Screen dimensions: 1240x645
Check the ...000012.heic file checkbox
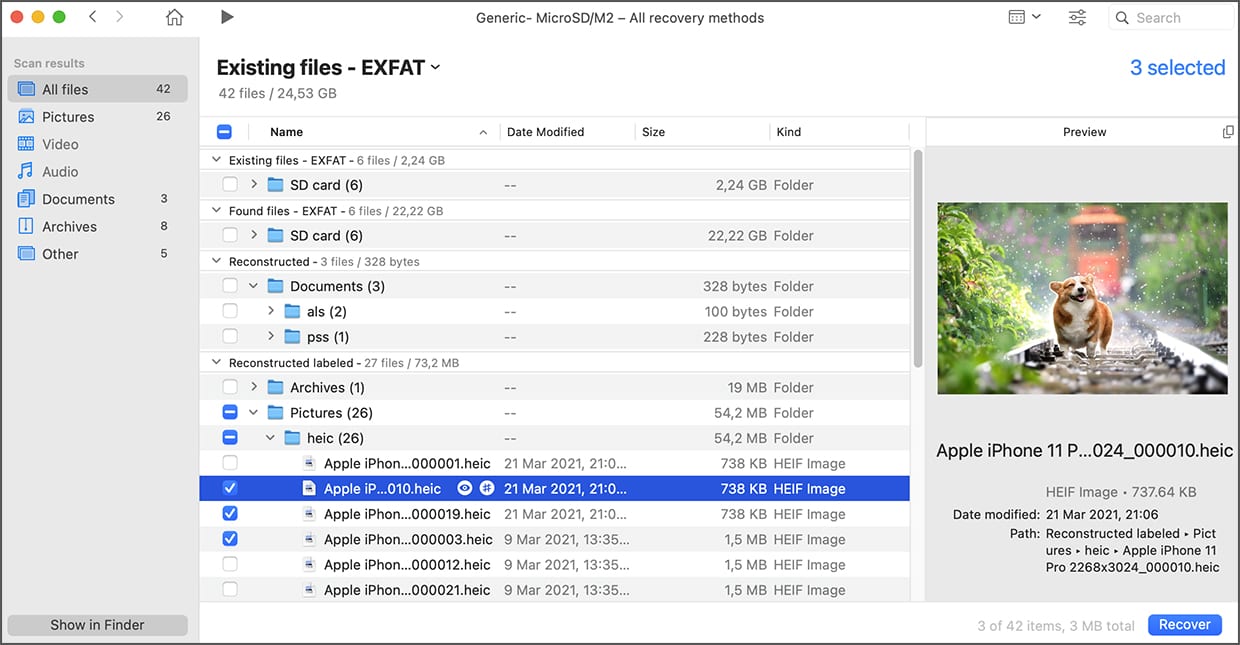(x=230, y=565)
